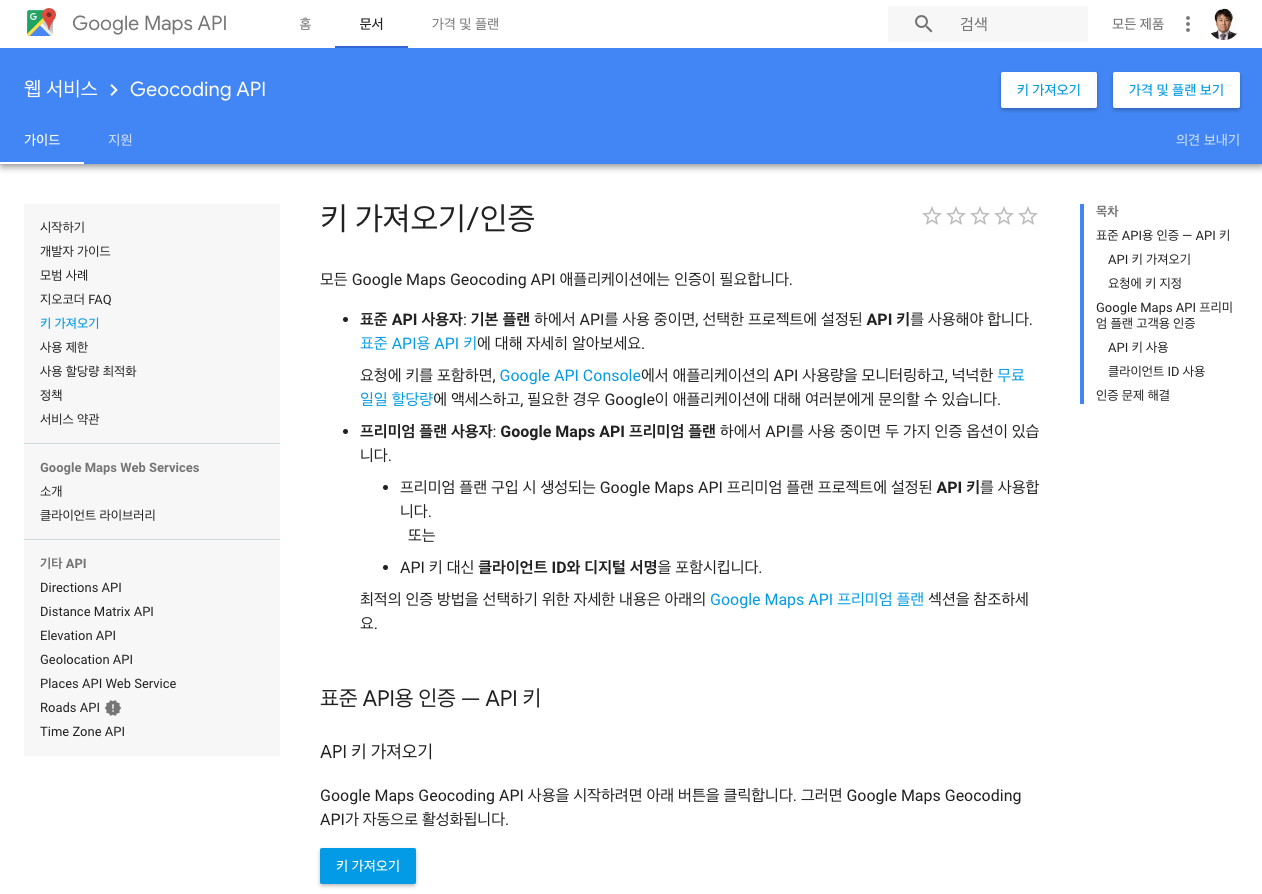This screenshot has height=894, width=1262.
Task: Open 사용 제한 in the sidebar
Action: click(64, 348)
